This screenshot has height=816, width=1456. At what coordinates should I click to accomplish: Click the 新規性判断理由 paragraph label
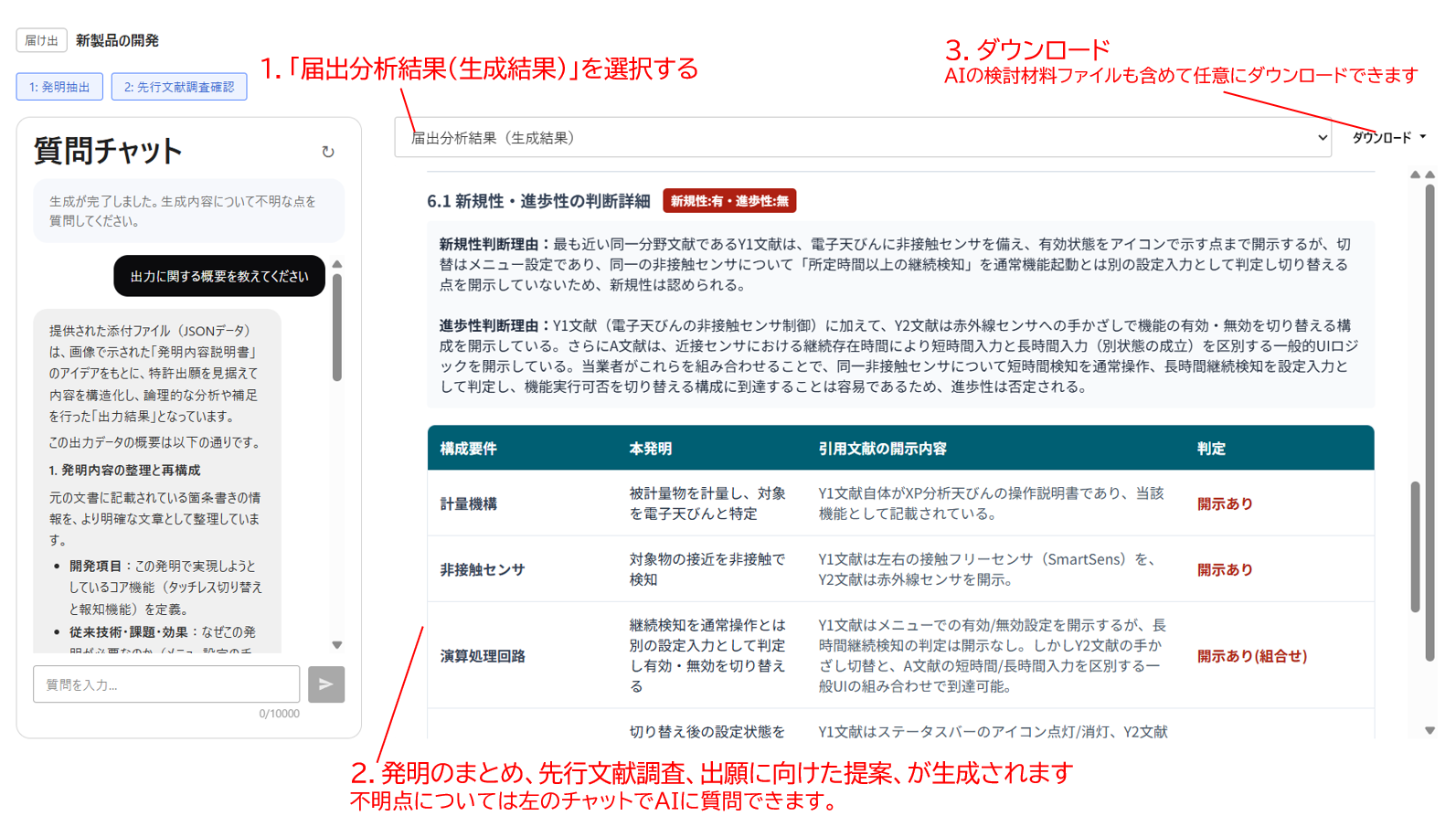495,244
